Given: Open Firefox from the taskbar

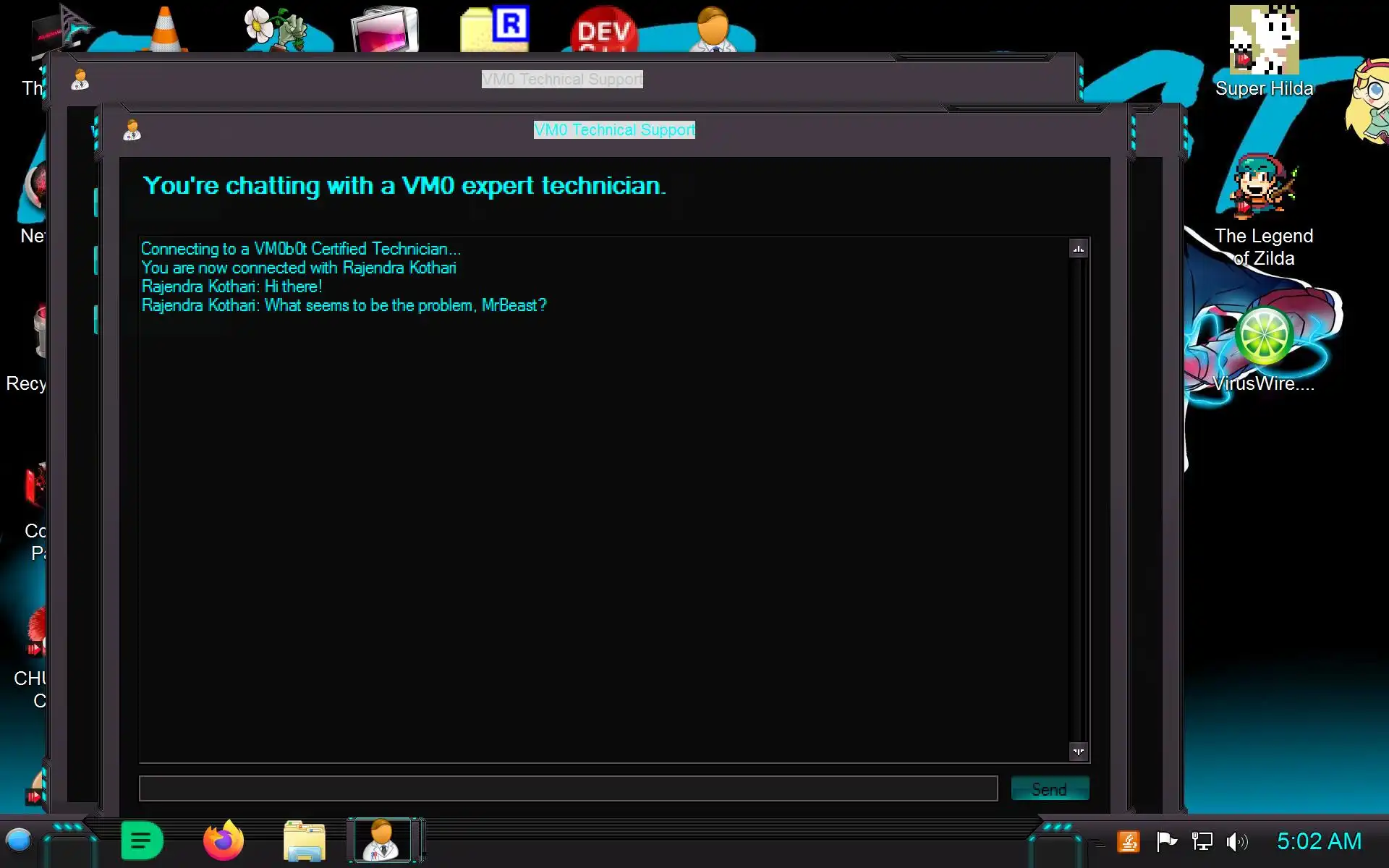Looking at the screenshot, I should coord(223,841).
